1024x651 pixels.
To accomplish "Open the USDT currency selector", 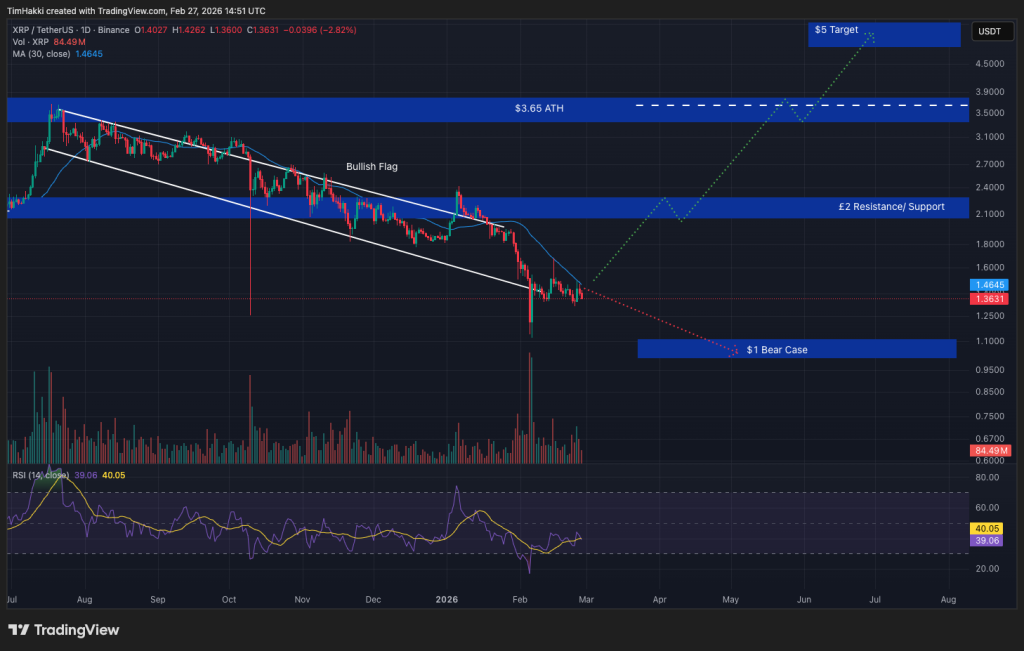I will (x=991, y=31).
